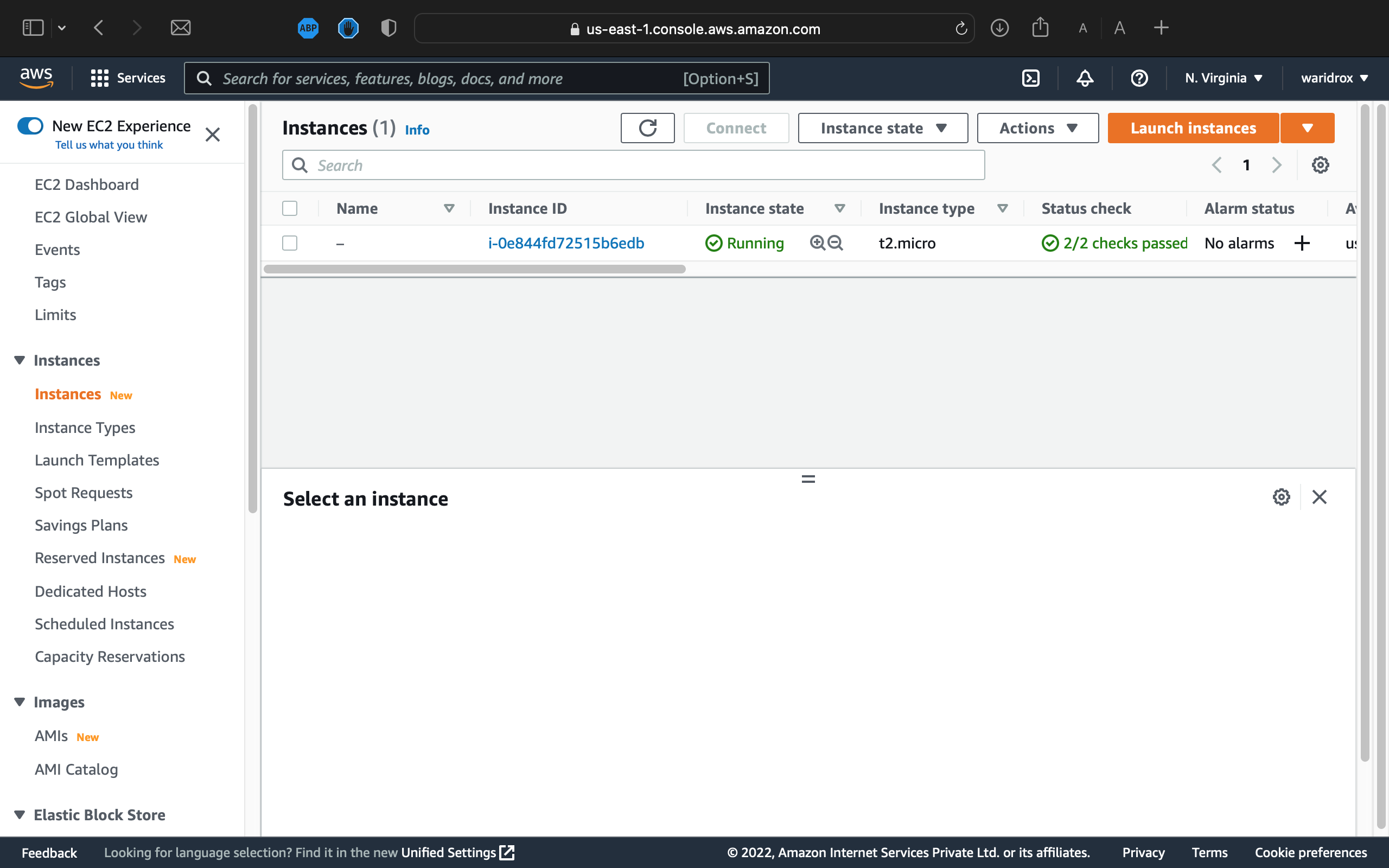Image resolution: width=1389 pixels, height=868 pixels.
Task: Disable the New EC2 Experience toggle
Action: coord(30,126)
